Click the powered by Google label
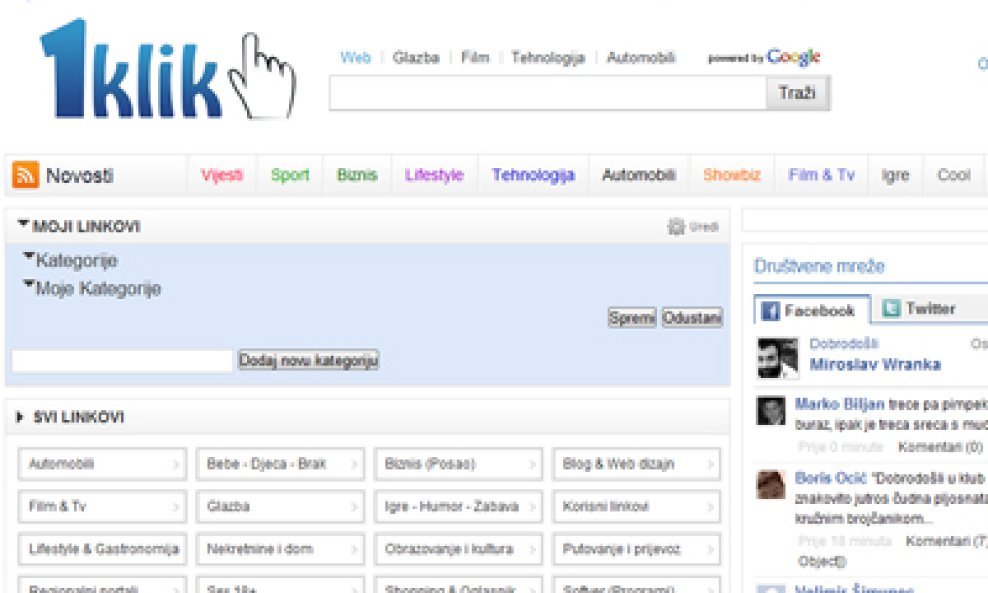988x593 pixels. click(x=764, y=57)
